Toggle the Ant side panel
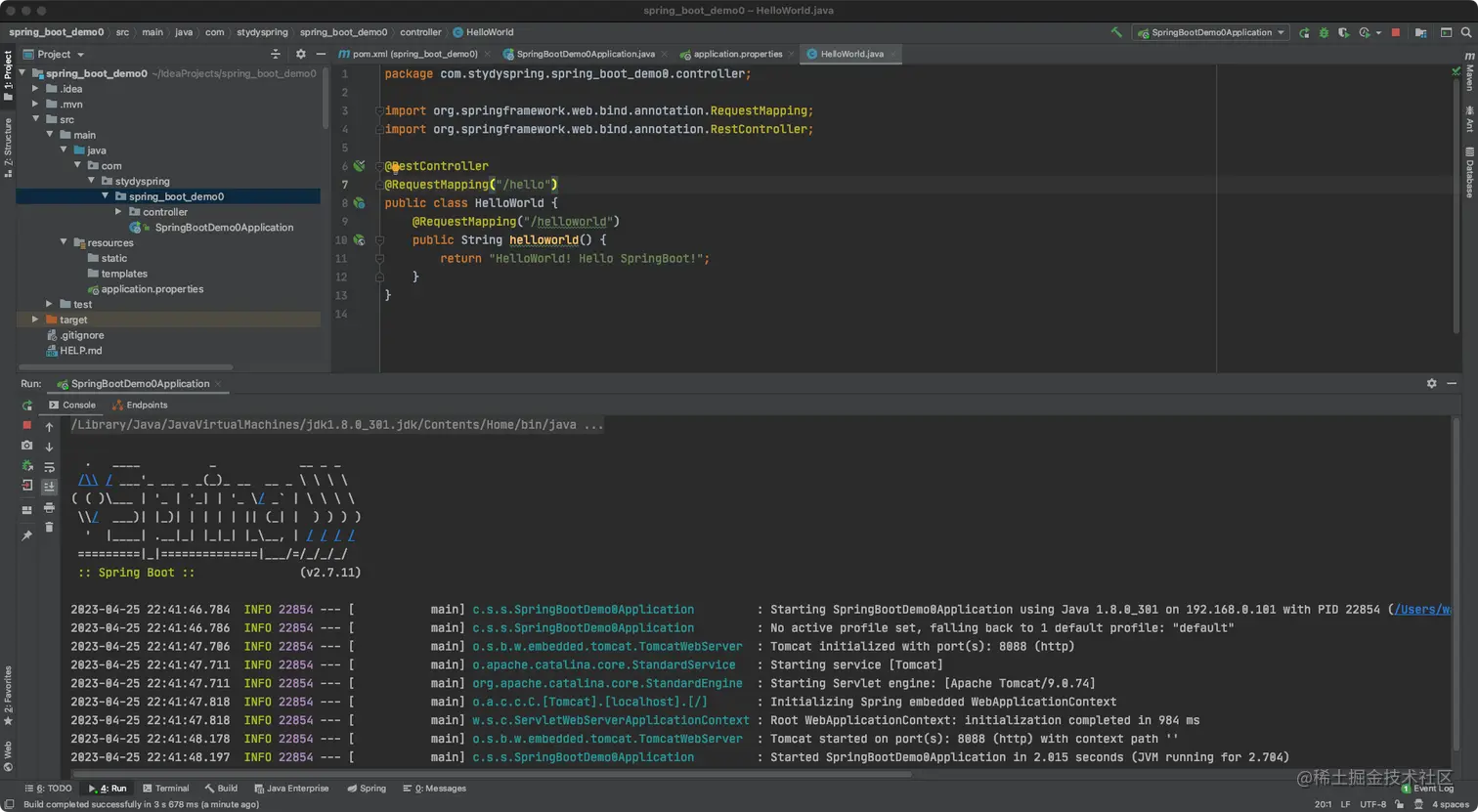 [1469, 120]
